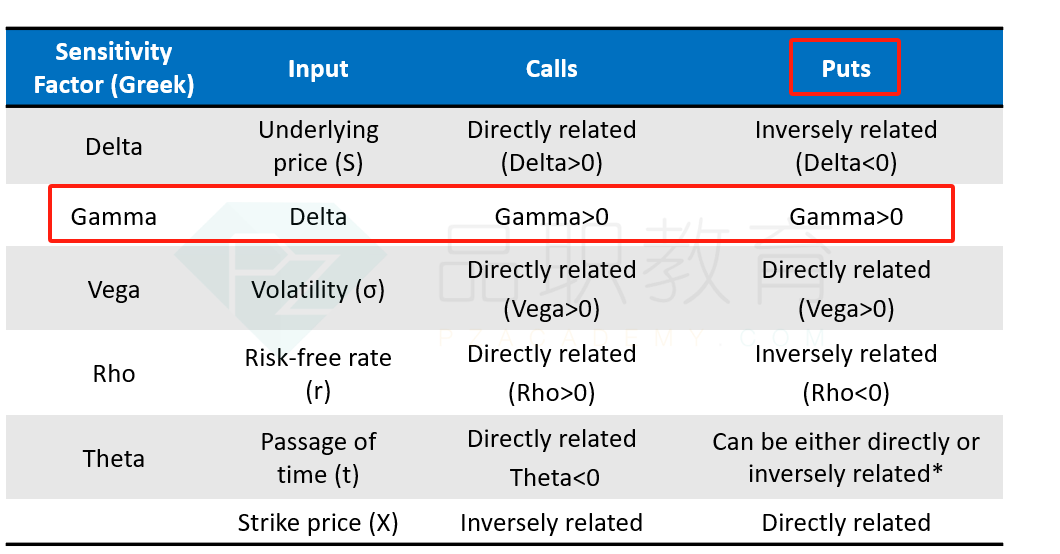Select the Volatility (σ) input cell
Screen dimensions: 1060x554
click(318, 290)
